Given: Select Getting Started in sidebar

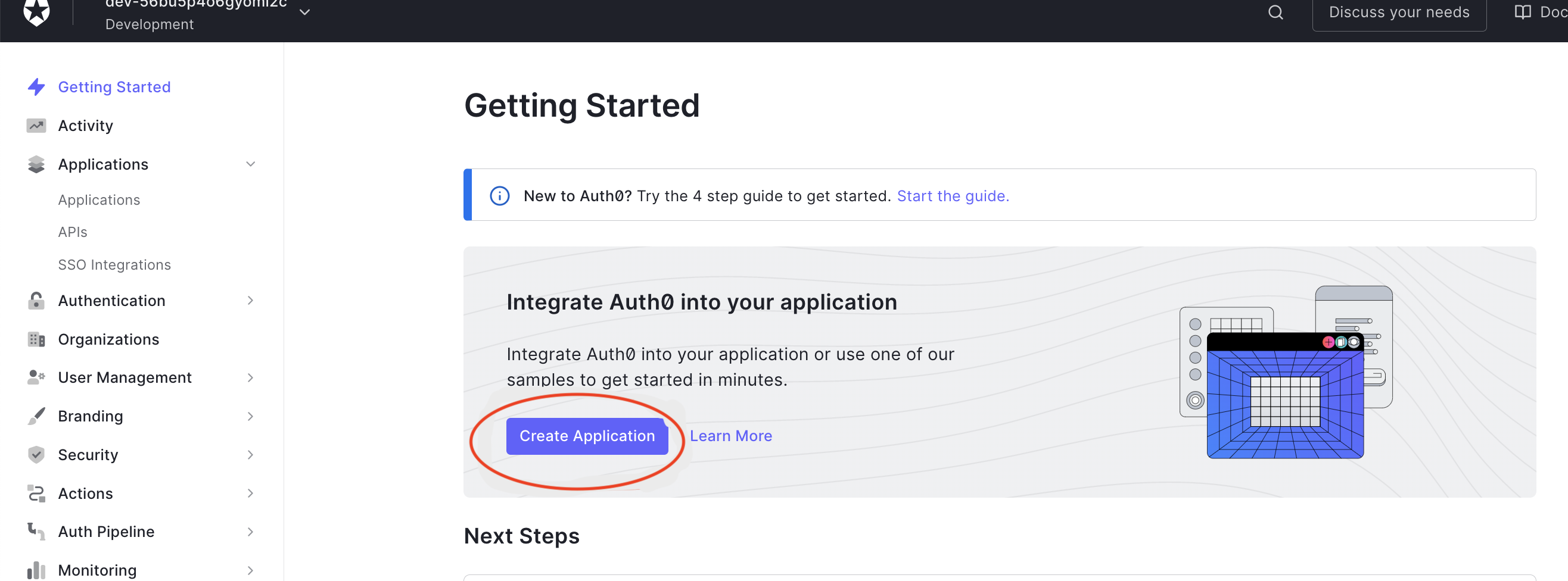Looking at the screenshot, I should pyautogui.click(x=114, y=87).
